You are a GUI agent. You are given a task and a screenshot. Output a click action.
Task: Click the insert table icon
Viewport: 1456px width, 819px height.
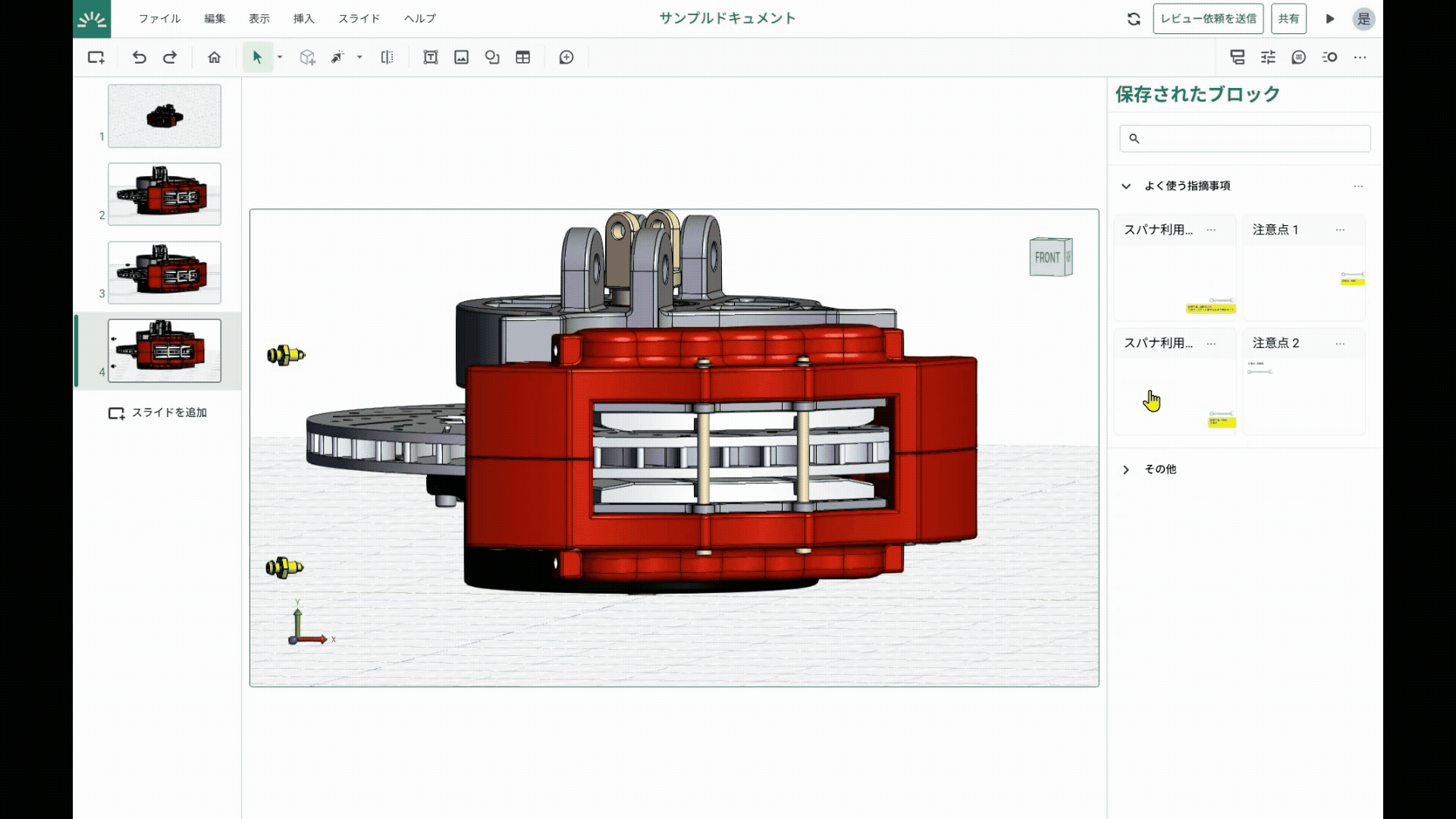pyautogui.click(x=522, y=58)
